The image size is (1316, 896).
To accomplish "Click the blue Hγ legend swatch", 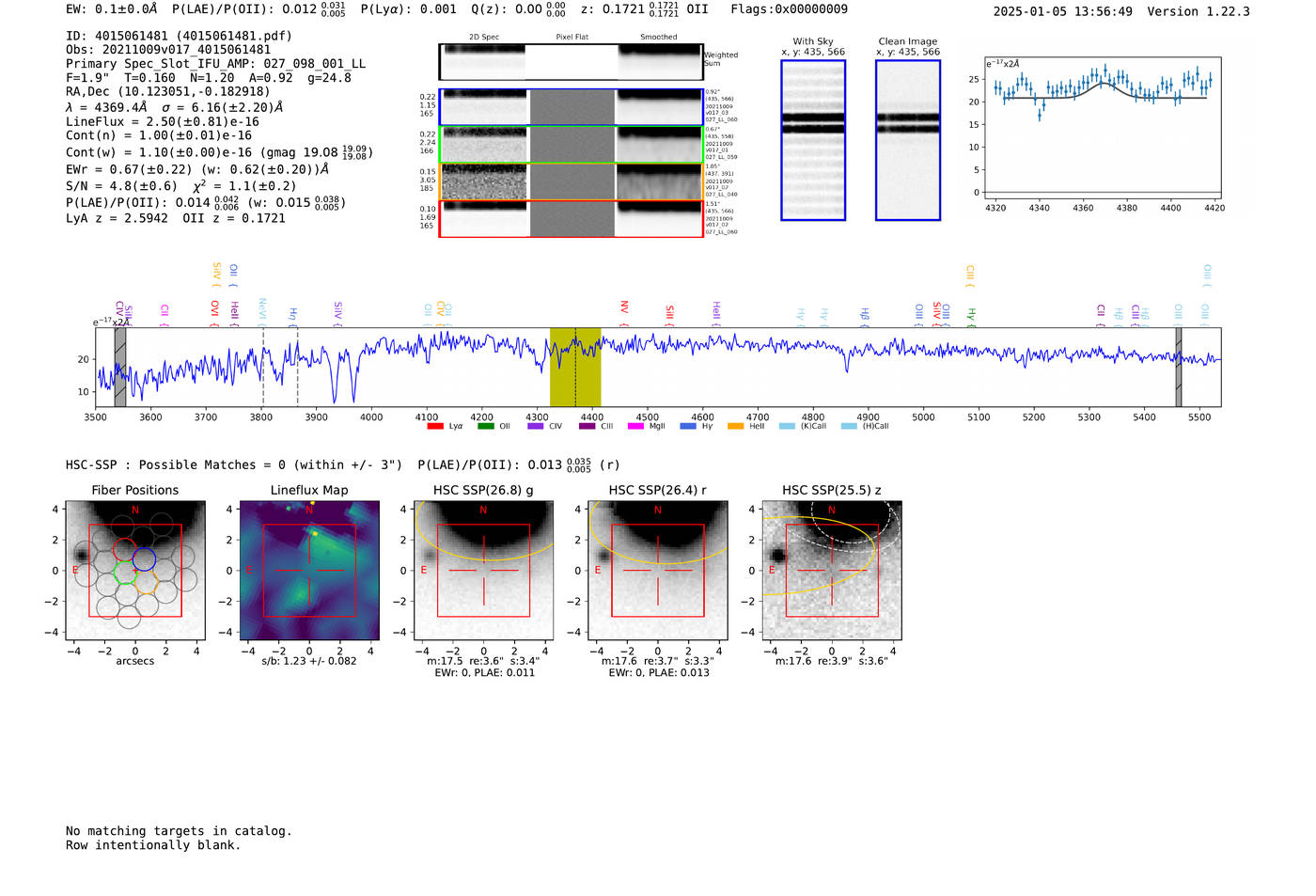I will (x=688, y=426).
